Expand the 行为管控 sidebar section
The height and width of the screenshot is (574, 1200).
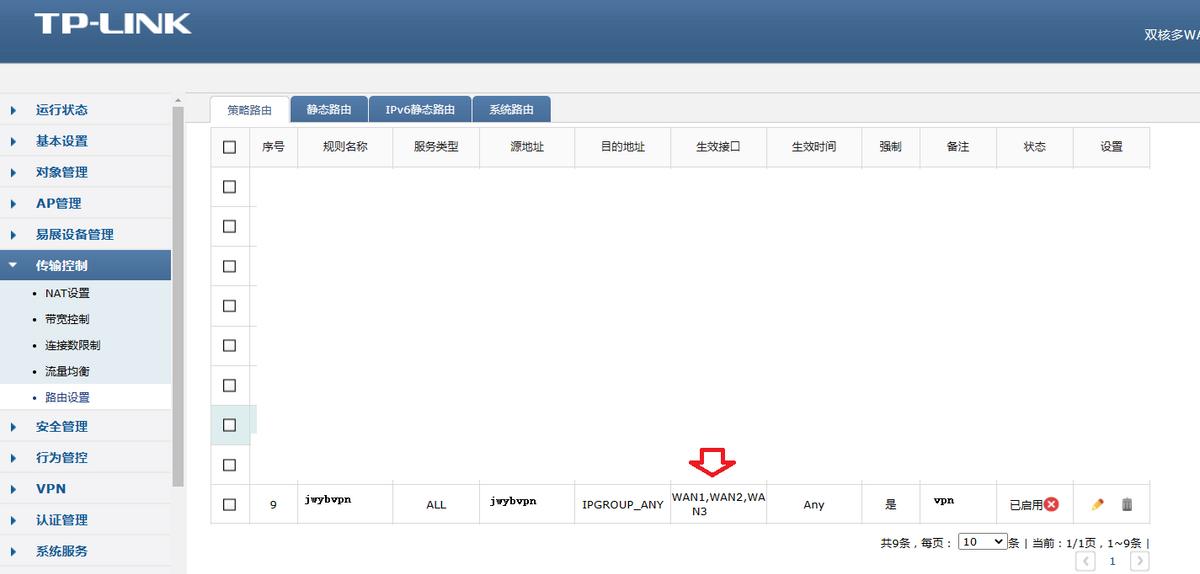85,457
